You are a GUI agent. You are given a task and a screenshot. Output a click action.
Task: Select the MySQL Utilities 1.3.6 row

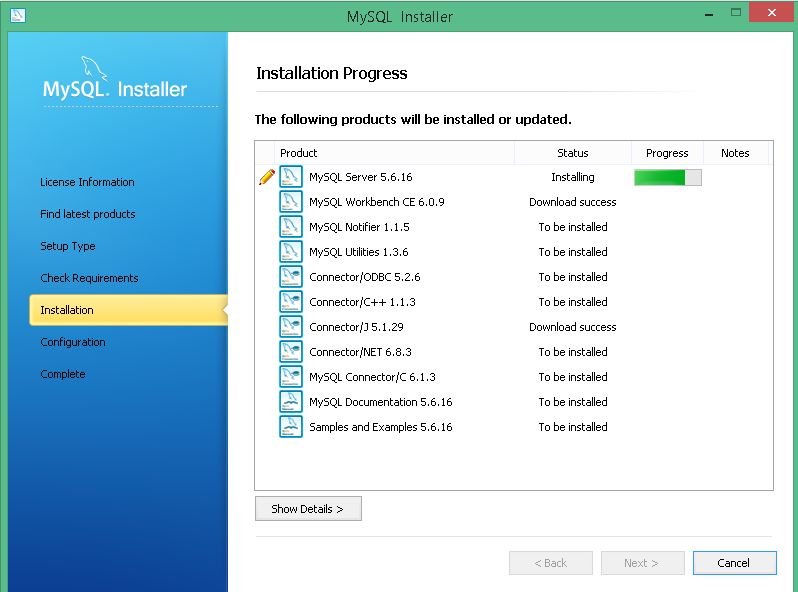click(x=359, y=252)
